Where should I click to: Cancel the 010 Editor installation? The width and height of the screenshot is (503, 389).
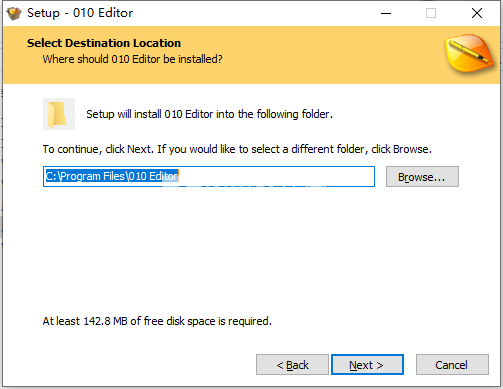point(452,365)
